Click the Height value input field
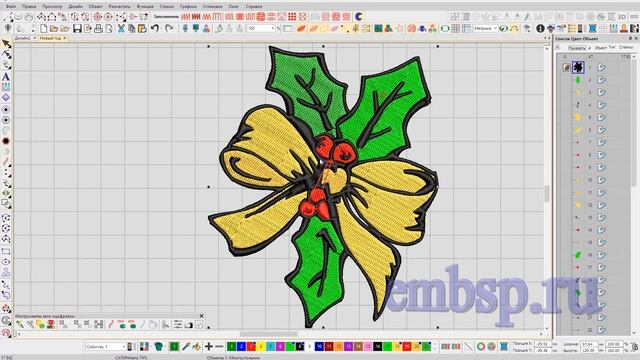640x360 pixels. click(589, 351)
